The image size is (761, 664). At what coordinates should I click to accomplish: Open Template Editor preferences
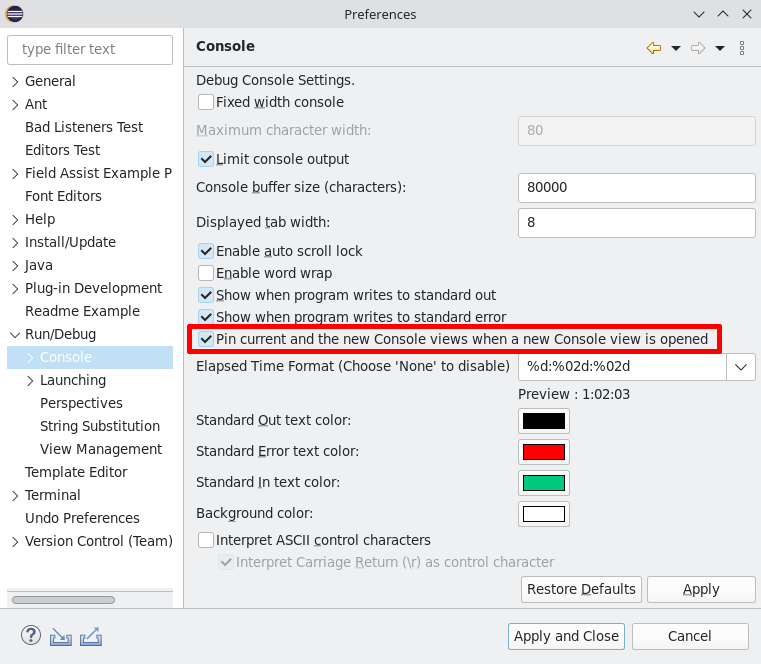(x=76, y=472)
